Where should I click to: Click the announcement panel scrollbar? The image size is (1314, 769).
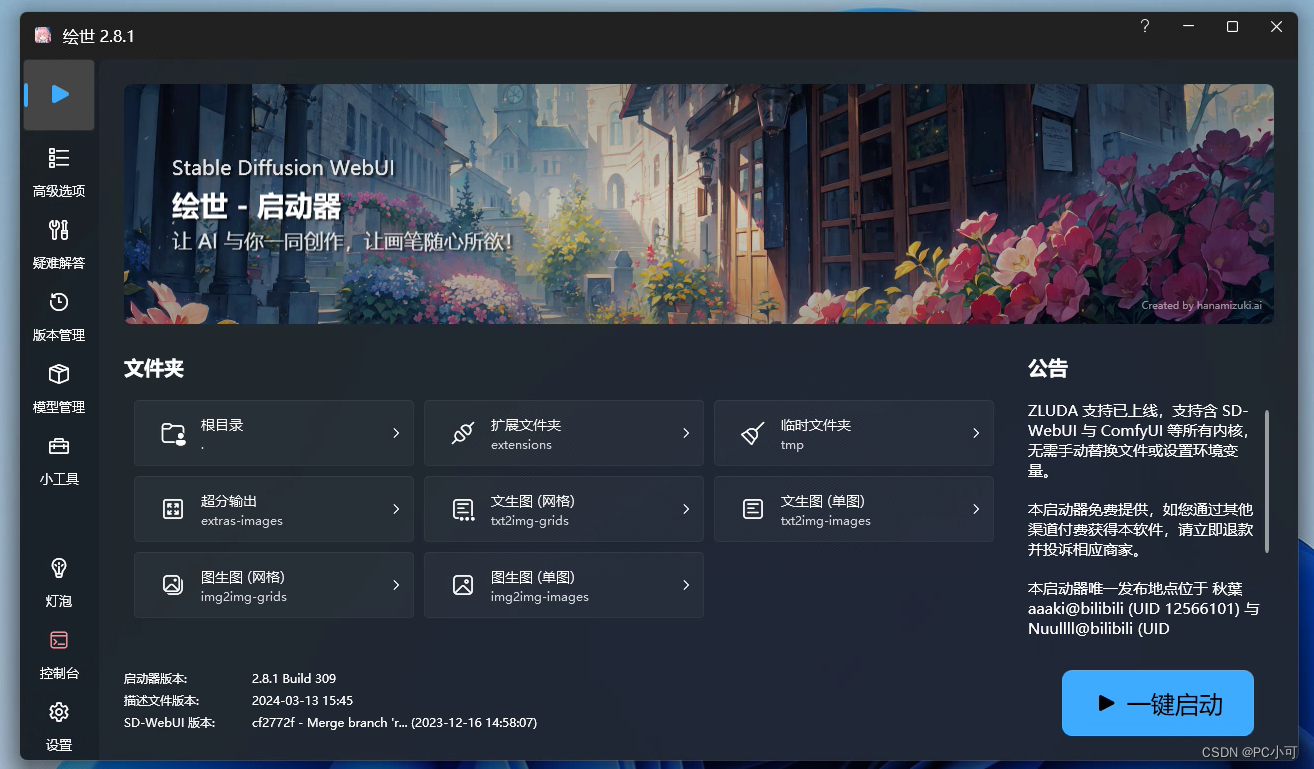(1267, 482)
